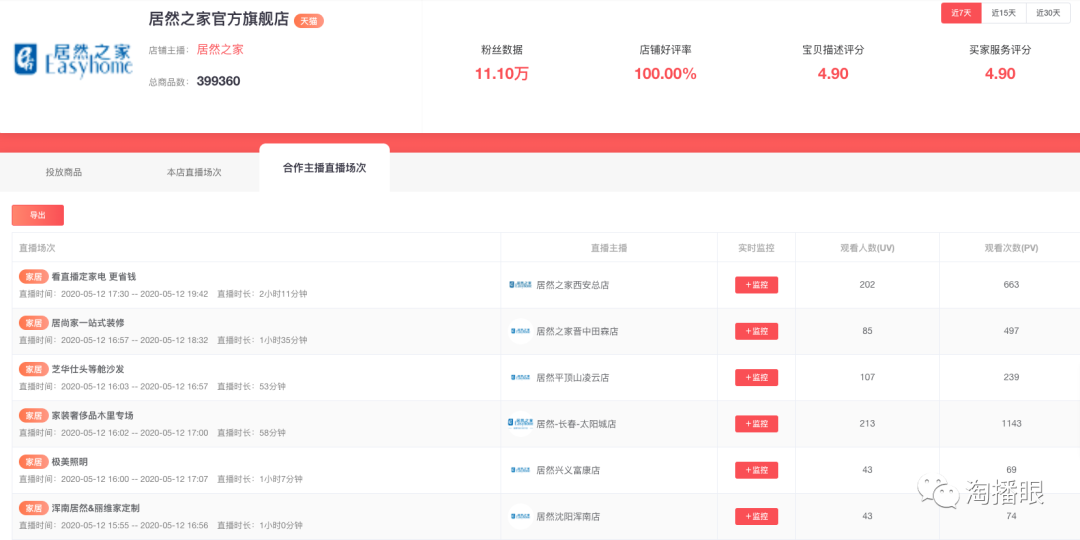Click PV value 1143
The width and height of the screenshot is (1080, 540).
pyautogui.click(x=1011, y=424)
